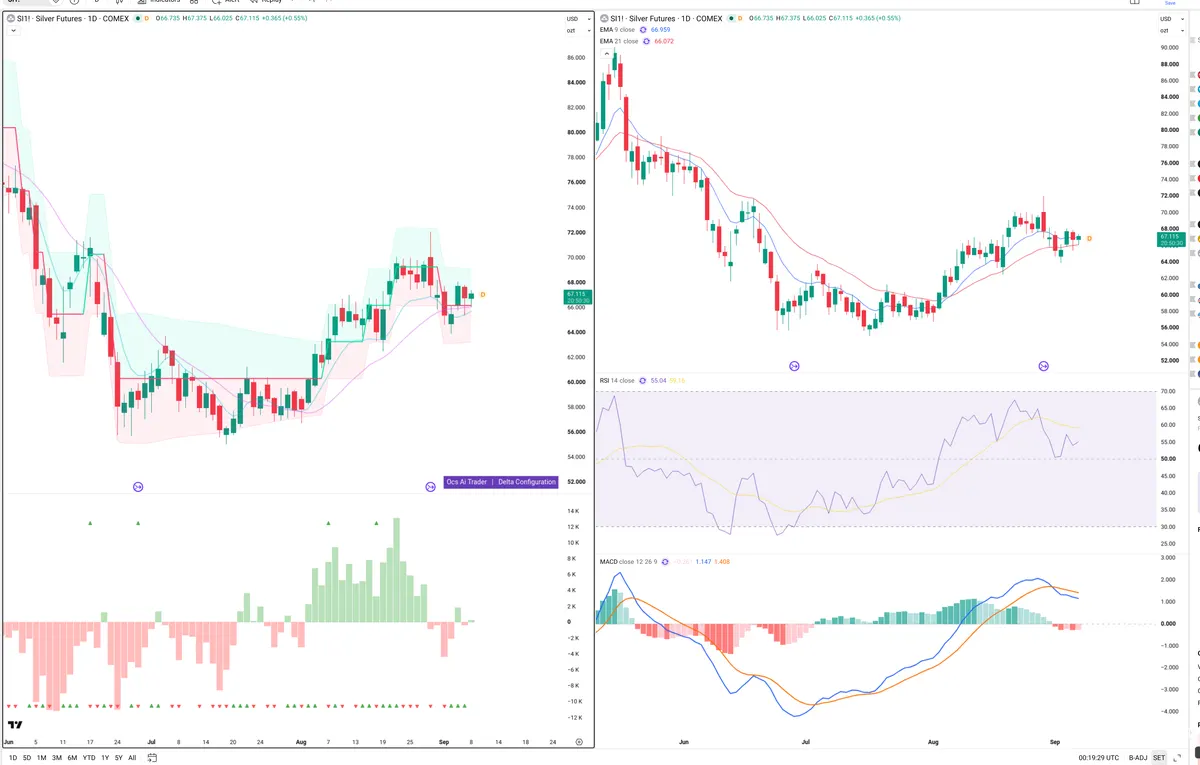Click the Save link at top right
The height and width of the screenshot is (765, 1200).
[1170, 4]
